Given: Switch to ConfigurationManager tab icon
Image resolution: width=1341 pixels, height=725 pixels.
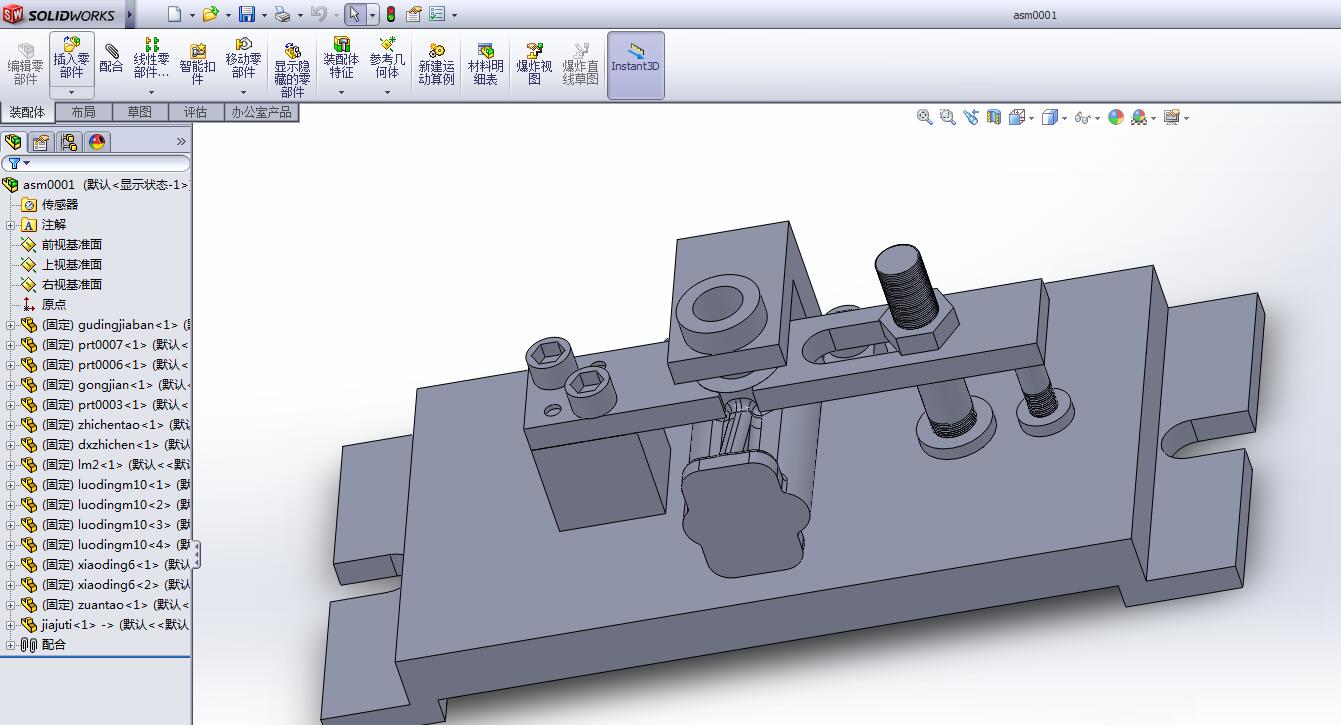Looking at the screenshot, I should click(x=69, y=142).
